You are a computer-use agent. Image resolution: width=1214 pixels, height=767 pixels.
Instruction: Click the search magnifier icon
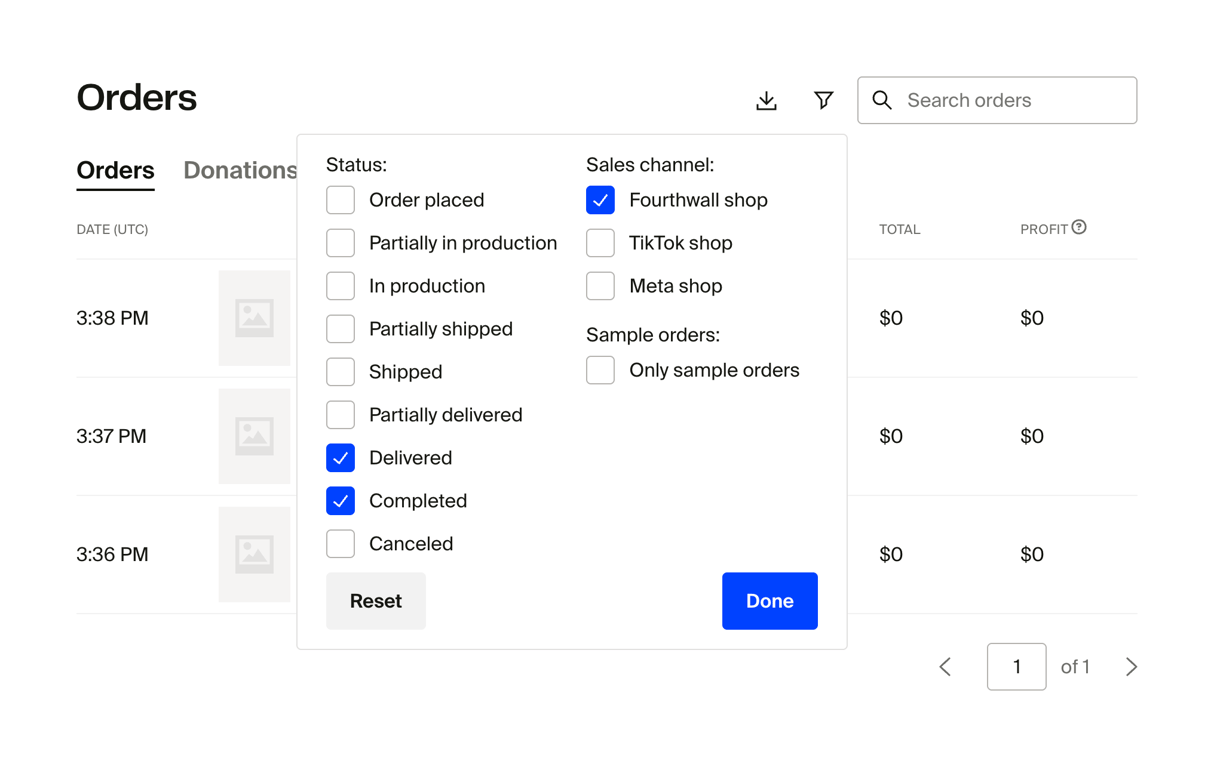click(x=881, y=100)
